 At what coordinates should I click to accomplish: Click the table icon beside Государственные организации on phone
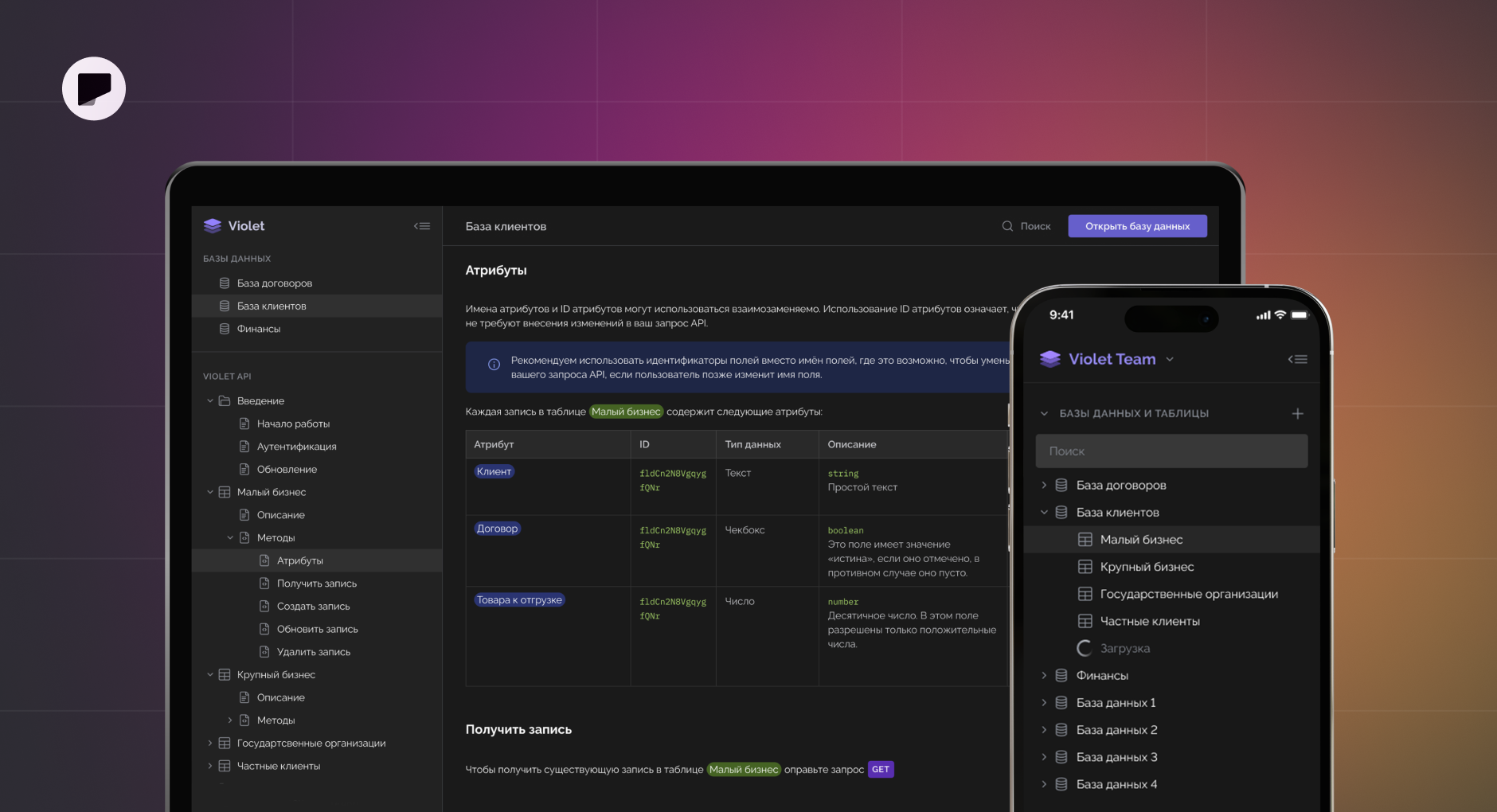(1085, 594)
